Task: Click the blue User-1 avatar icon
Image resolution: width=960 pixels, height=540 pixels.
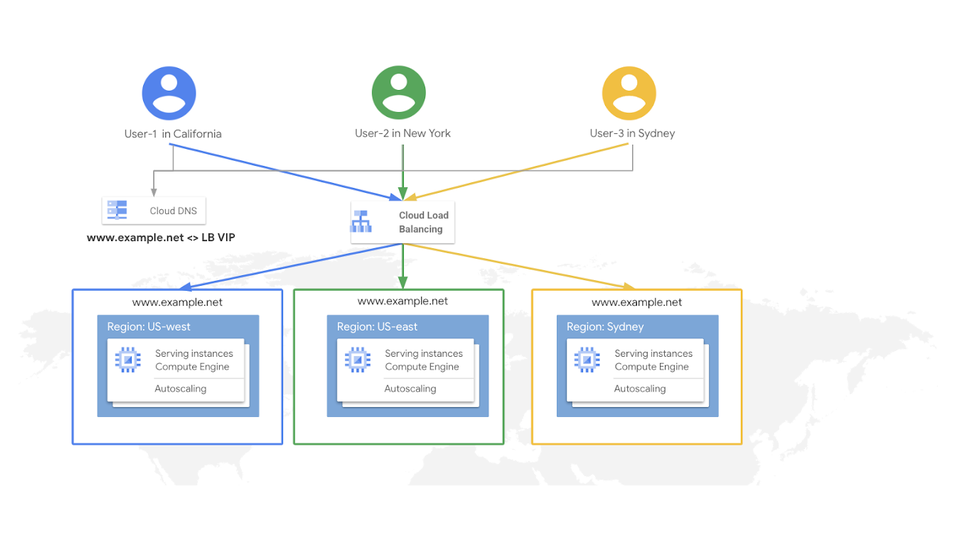Action: (169, 93)
